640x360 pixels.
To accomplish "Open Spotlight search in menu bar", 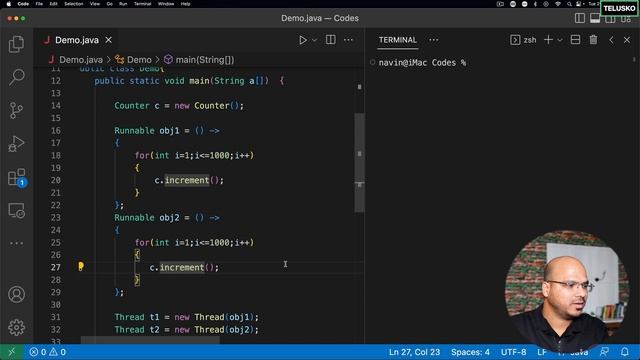I will (569, 4).
